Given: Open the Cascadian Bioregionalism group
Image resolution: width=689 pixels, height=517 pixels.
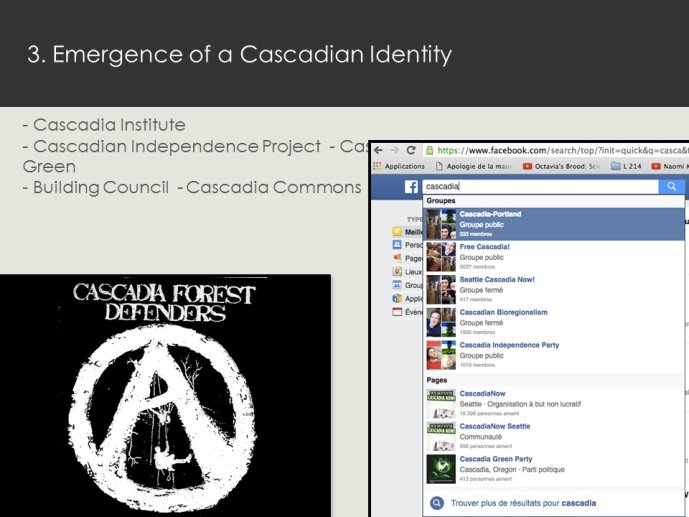Looking at the screenshot, I should click(x=554, y=322).
